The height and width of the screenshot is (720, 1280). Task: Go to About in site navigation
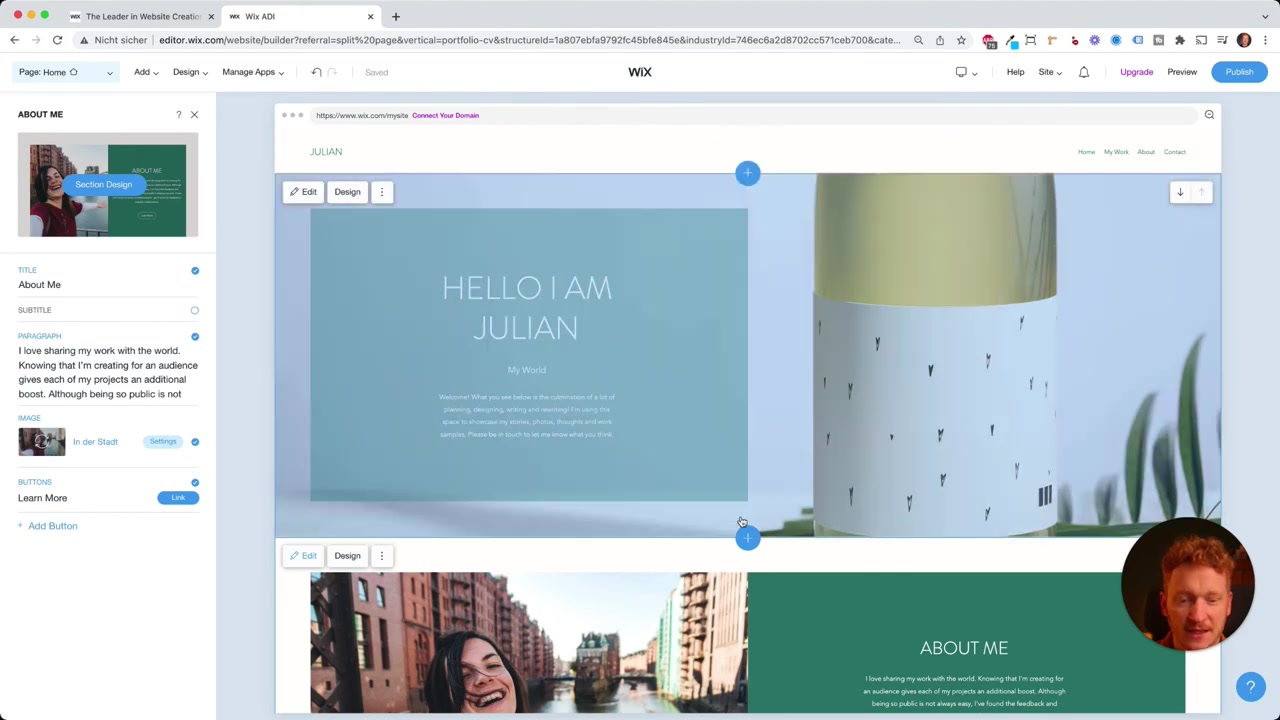(x=1146, y=152)
